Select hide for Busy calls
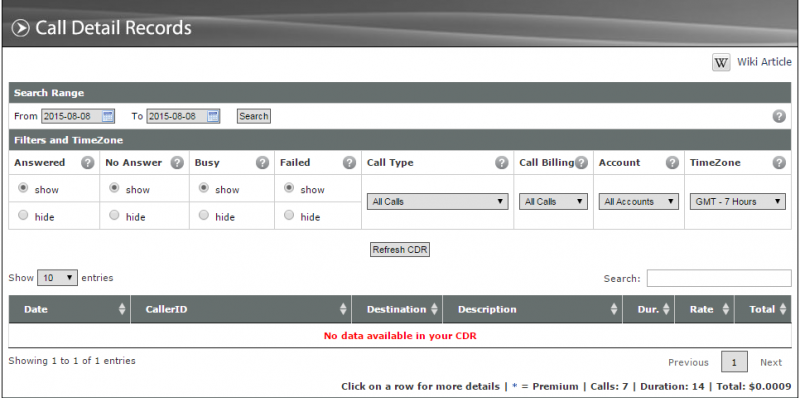800x398 pixels. tap(204, 216)
